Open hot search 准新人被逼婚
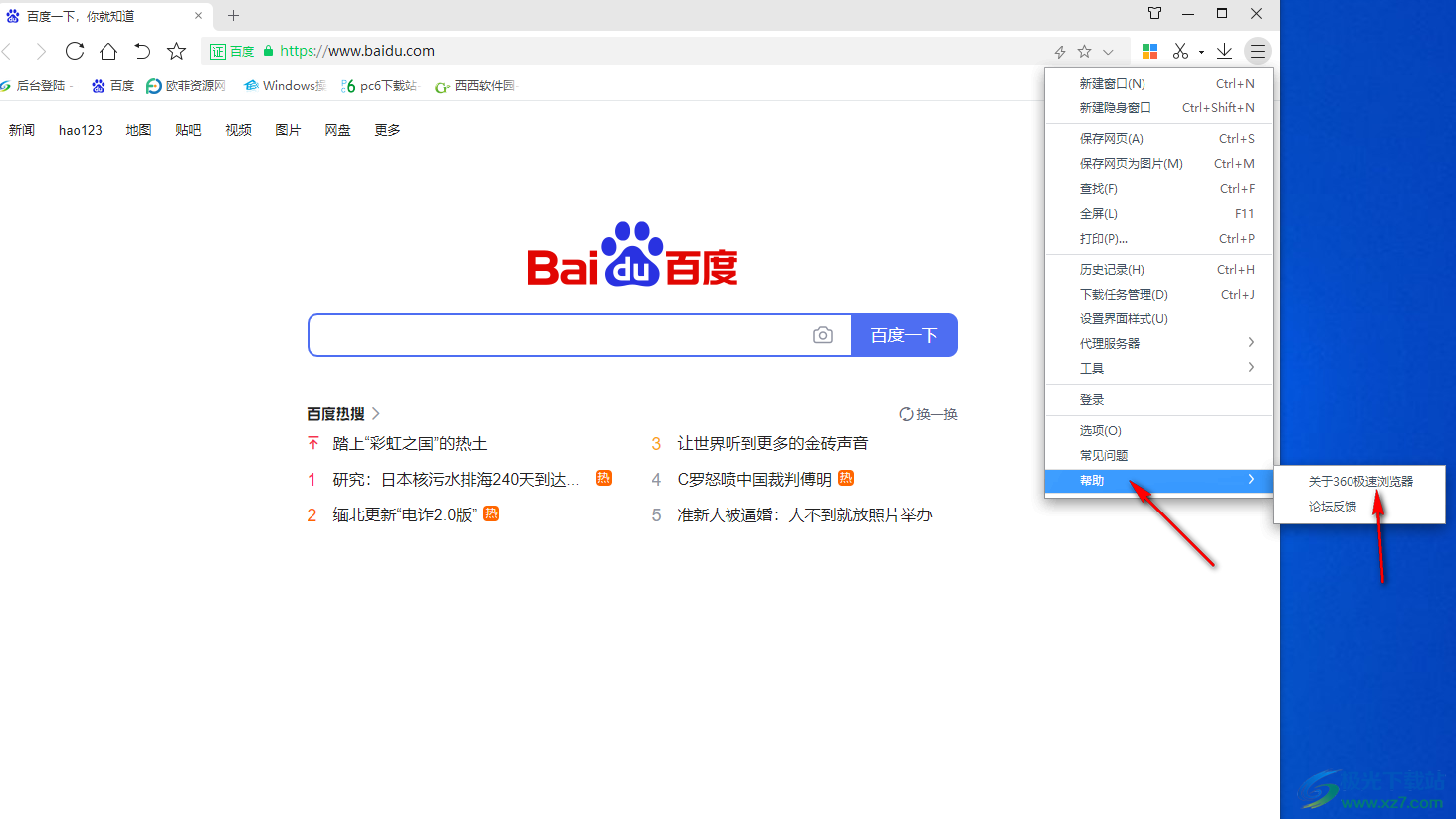 coord(804,515)
